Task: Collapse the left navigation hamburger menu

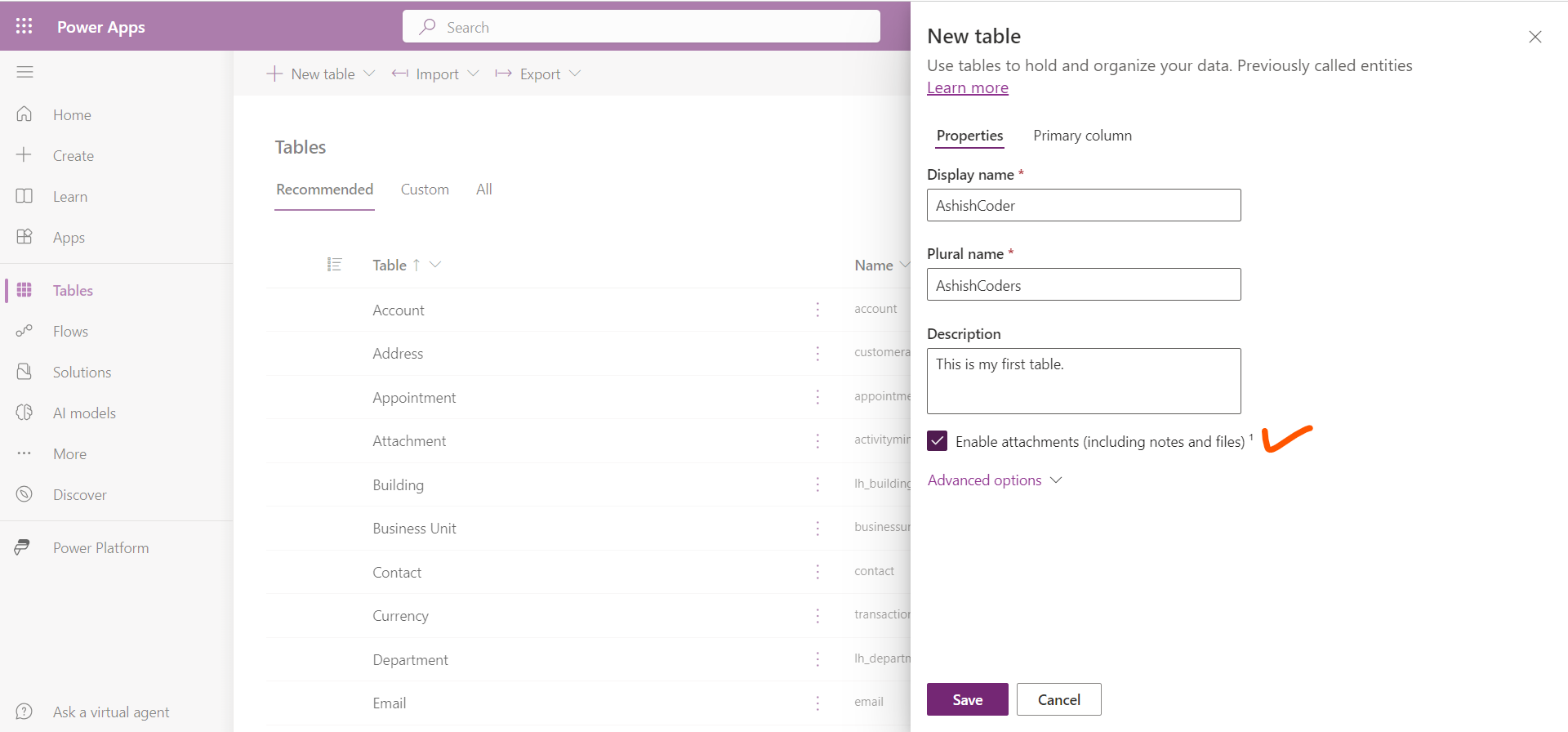Action: 24,72
